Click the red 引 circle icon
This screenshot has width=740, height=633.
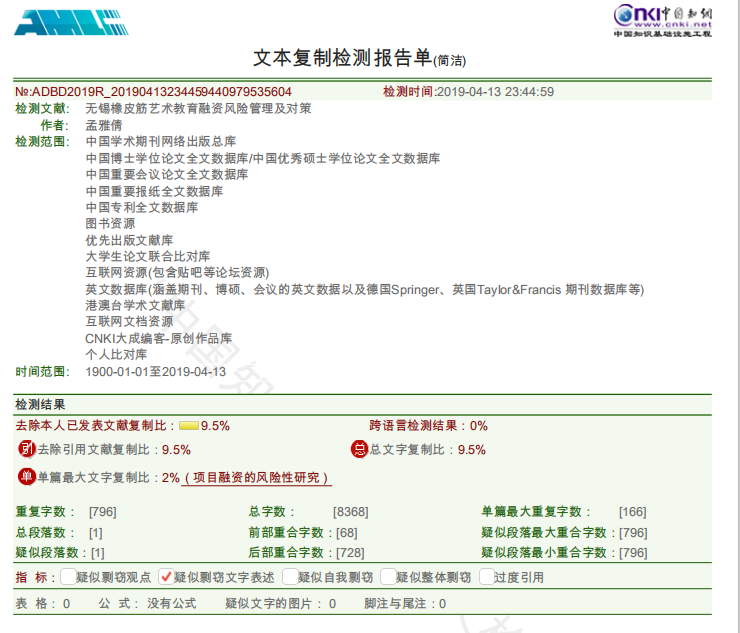(26, 449)
